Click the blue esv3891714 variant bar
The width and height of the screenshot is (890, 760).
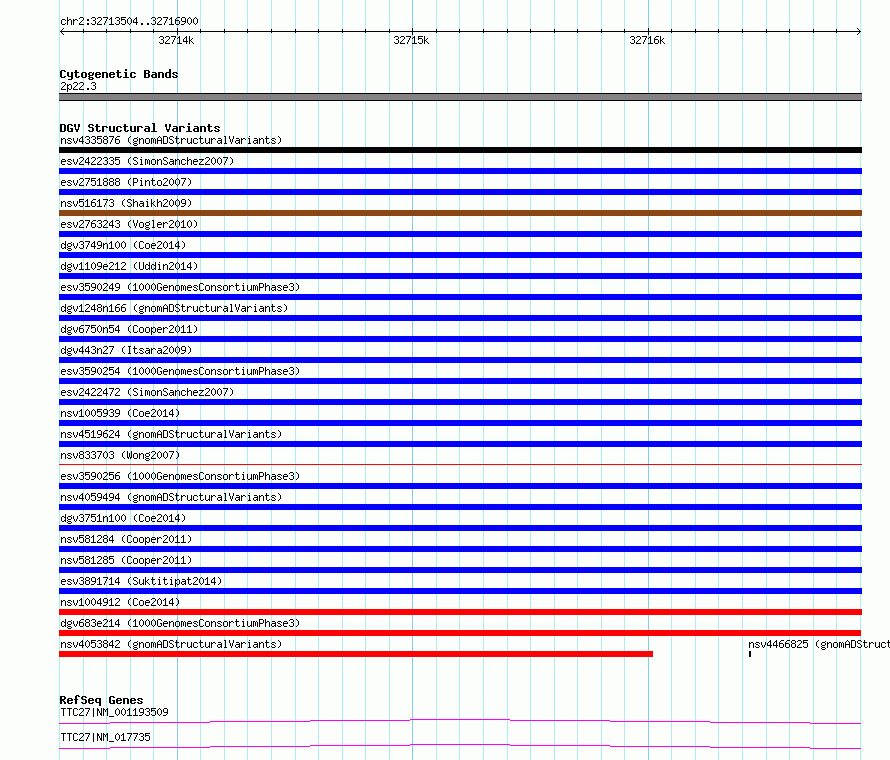point(460,591)
